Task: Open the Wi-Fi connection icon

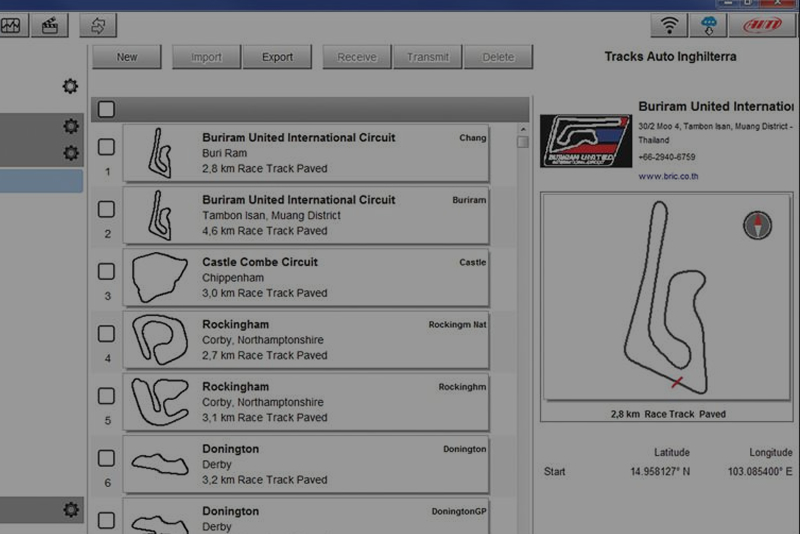Action: [x=669, y=25]
